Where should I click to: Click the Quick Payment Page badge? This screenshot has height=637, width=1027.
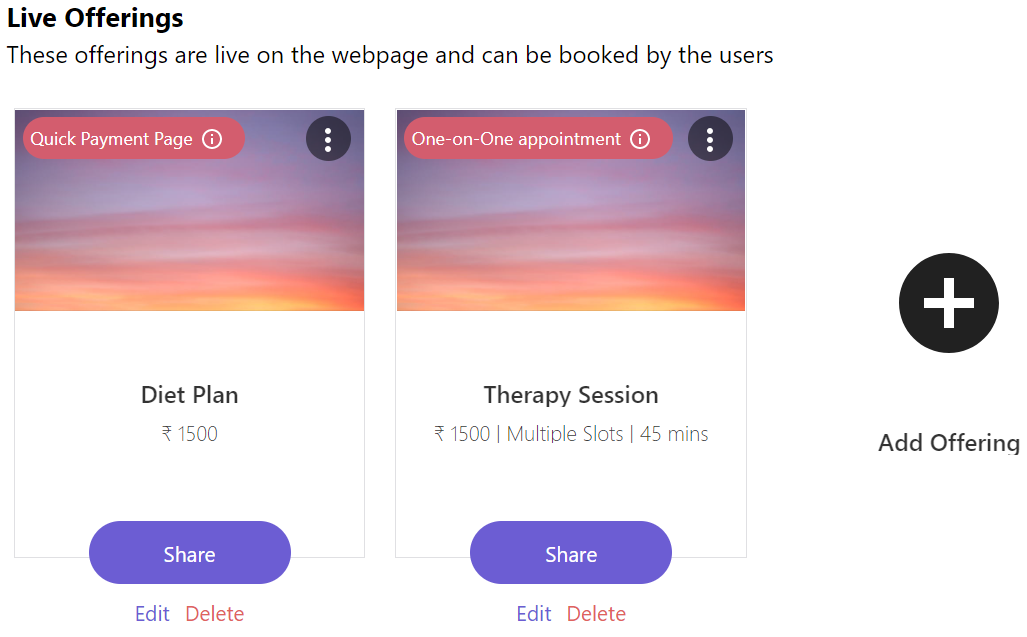coord(111,139)
